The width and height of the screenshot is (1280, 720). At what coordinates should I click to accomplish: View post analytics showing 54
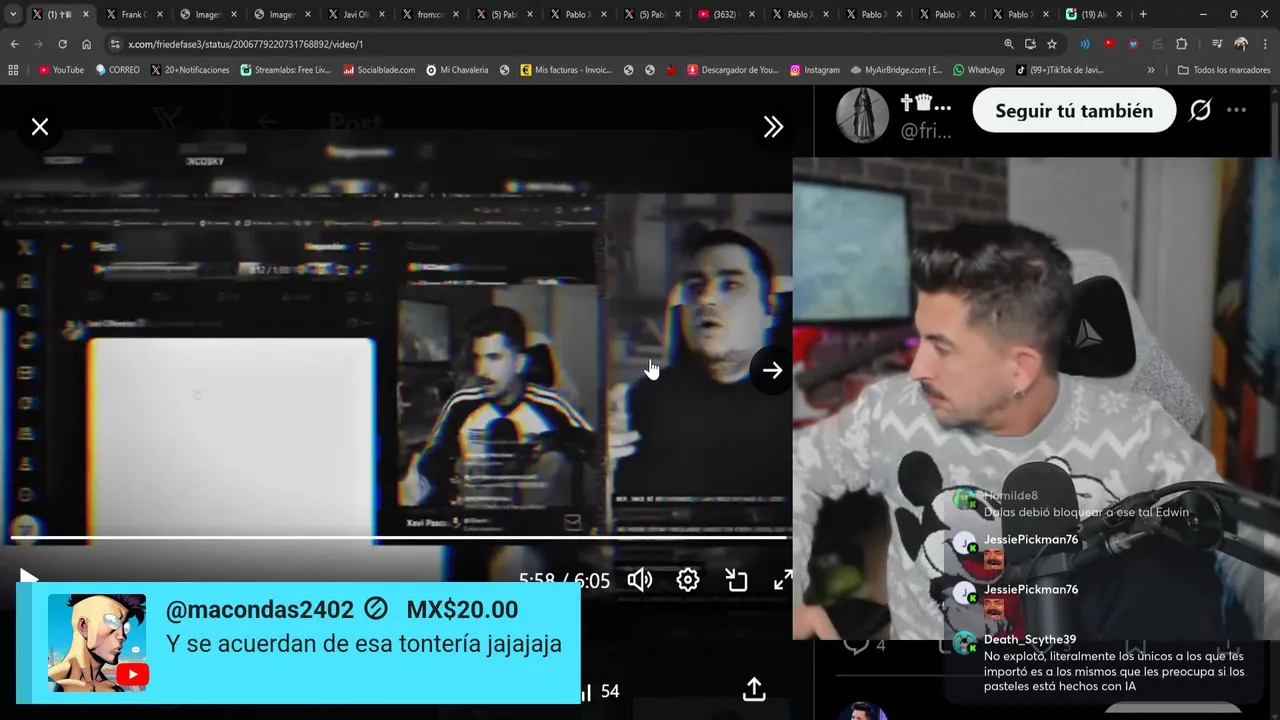[600, 691]
